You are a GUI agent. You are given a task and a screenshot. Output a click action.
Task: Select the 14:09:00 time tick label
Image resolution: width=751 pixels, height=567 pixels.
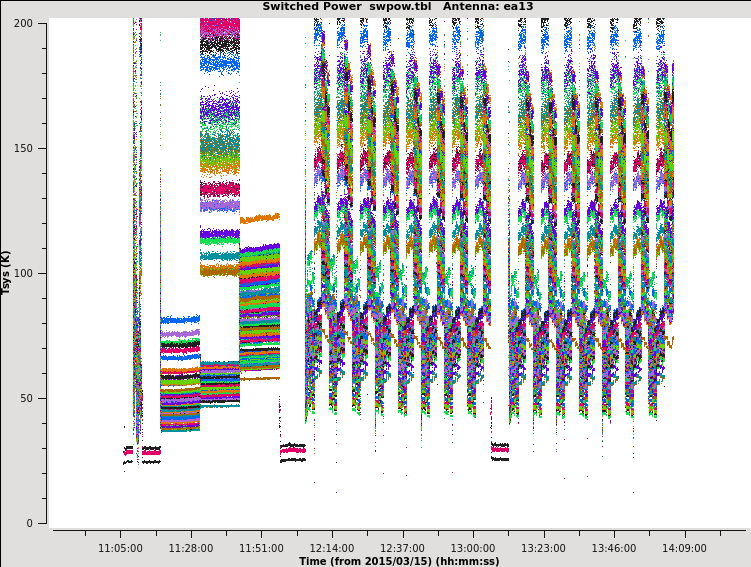point(684,548)
